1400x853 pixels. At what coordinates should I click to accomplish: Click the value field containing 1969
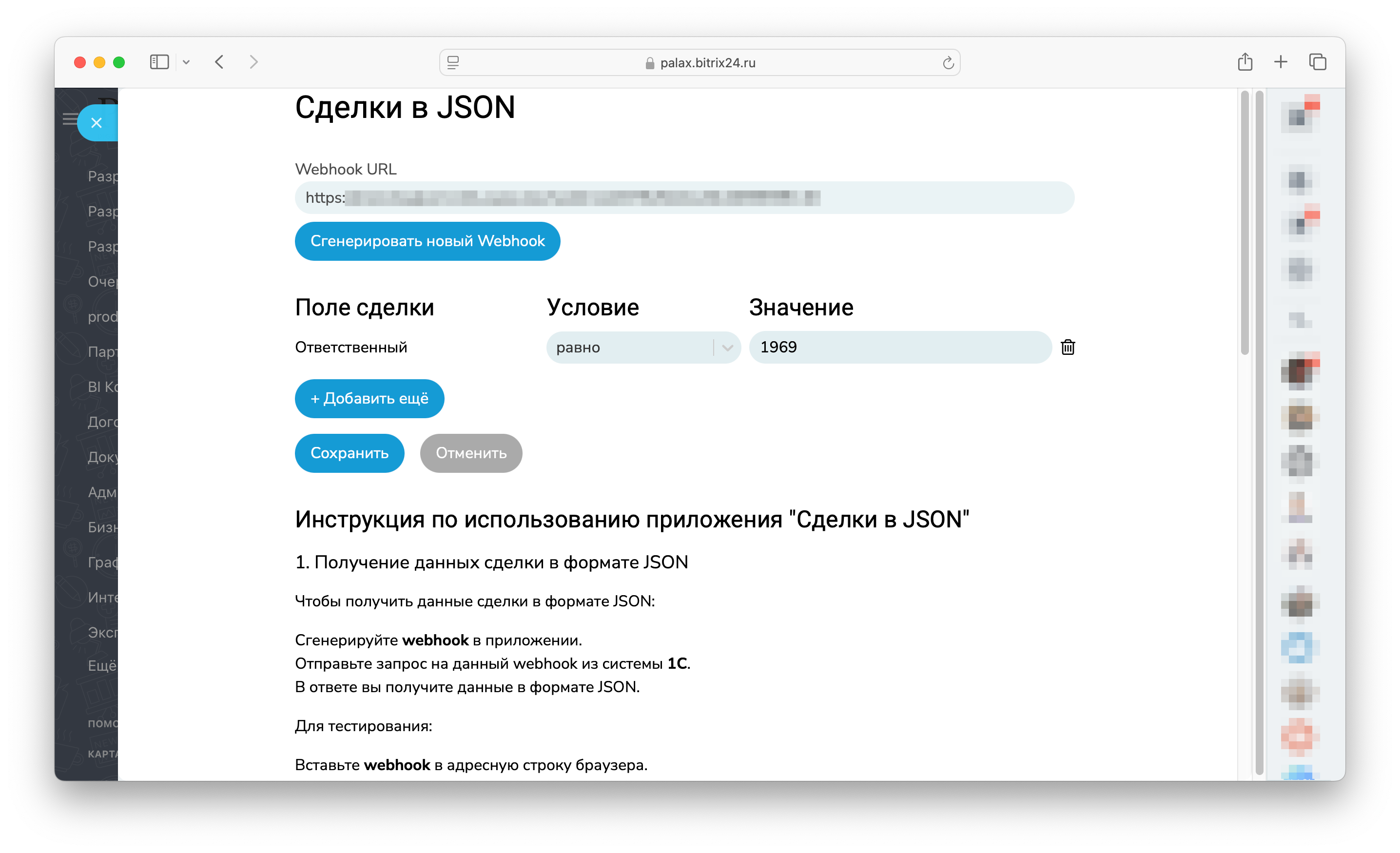(899, 347)
